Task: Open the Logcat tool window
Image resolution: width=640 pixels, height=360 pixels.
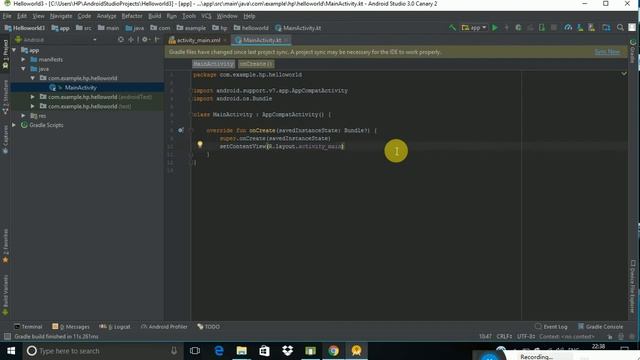Action: (115, 327)
